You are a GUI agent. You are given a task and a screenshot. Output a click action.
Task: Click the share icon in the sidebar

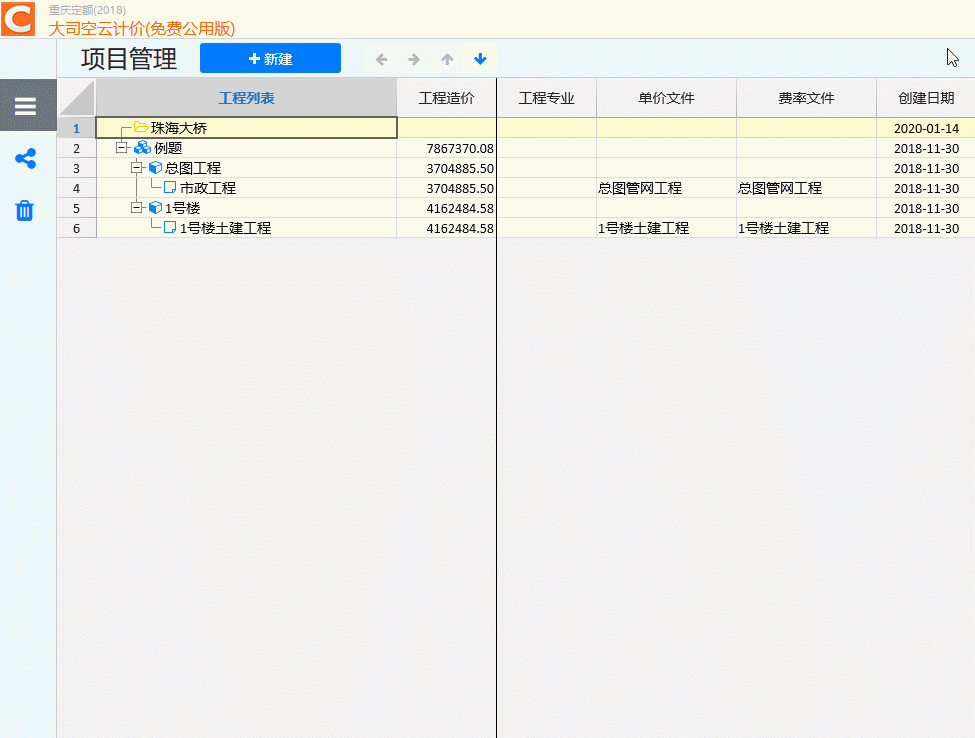pyautogui.click(x=26, y=159)
